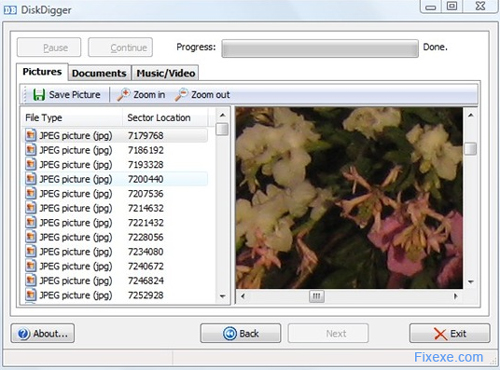Click preview horizontal scrollbar right arrow

coord(456,296)
